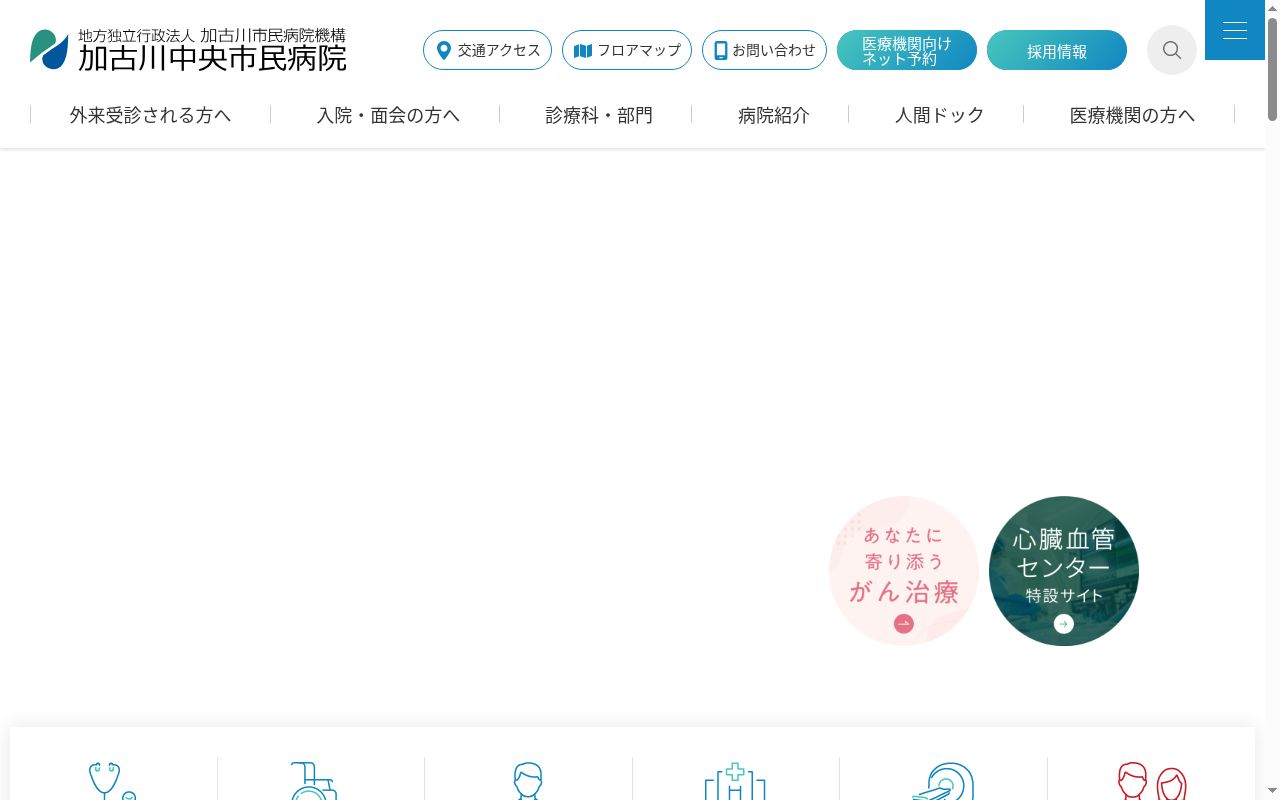The image size is (1280, 800).
Task: Open the hamburger menu button
Action: point(1235,30)
